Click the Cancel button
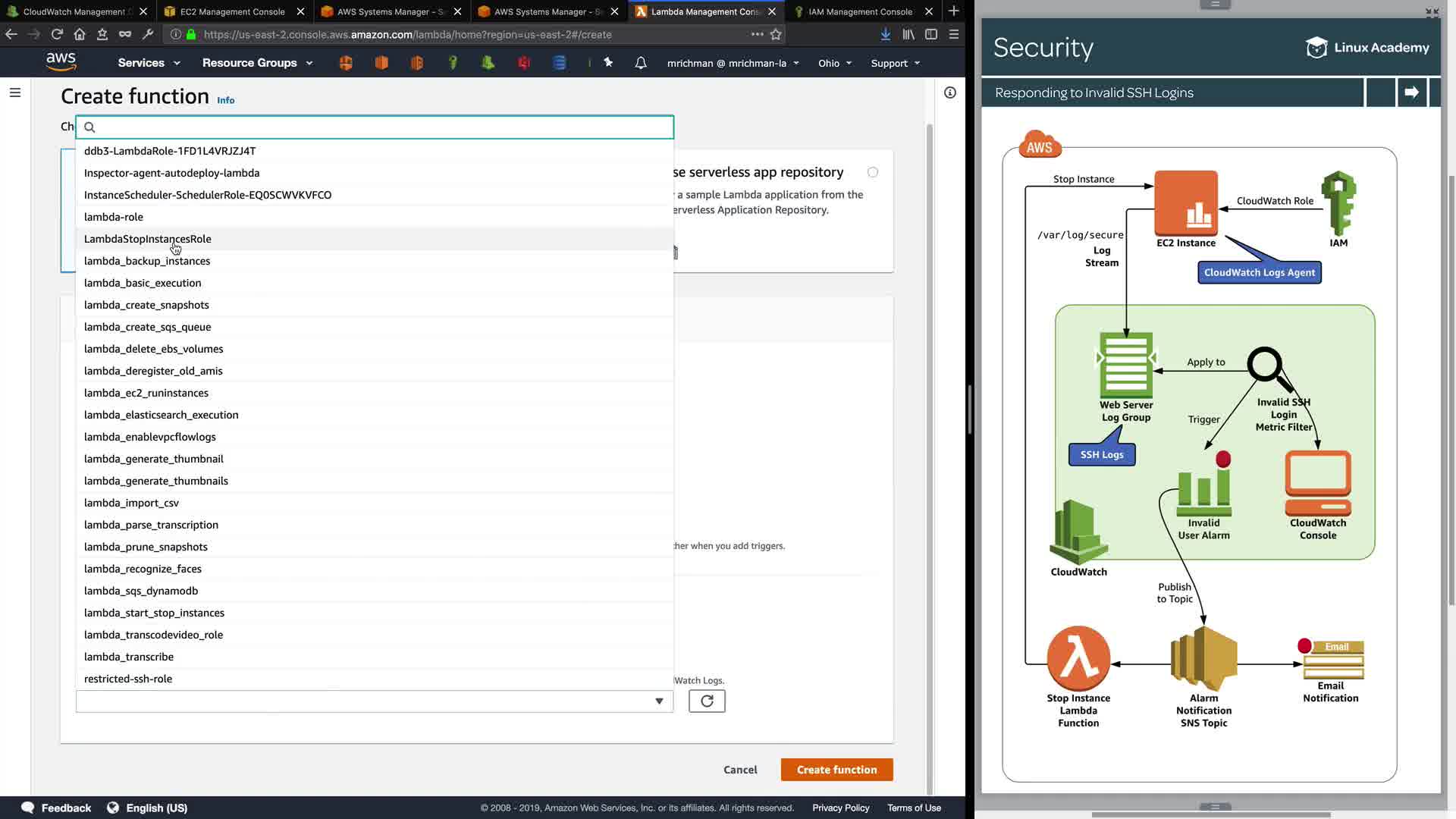 (739, 770)
